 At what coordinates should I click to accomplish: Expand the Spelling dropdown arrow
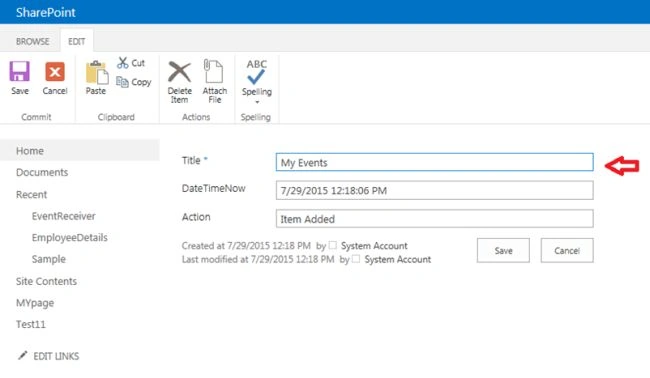click(257, 102)
